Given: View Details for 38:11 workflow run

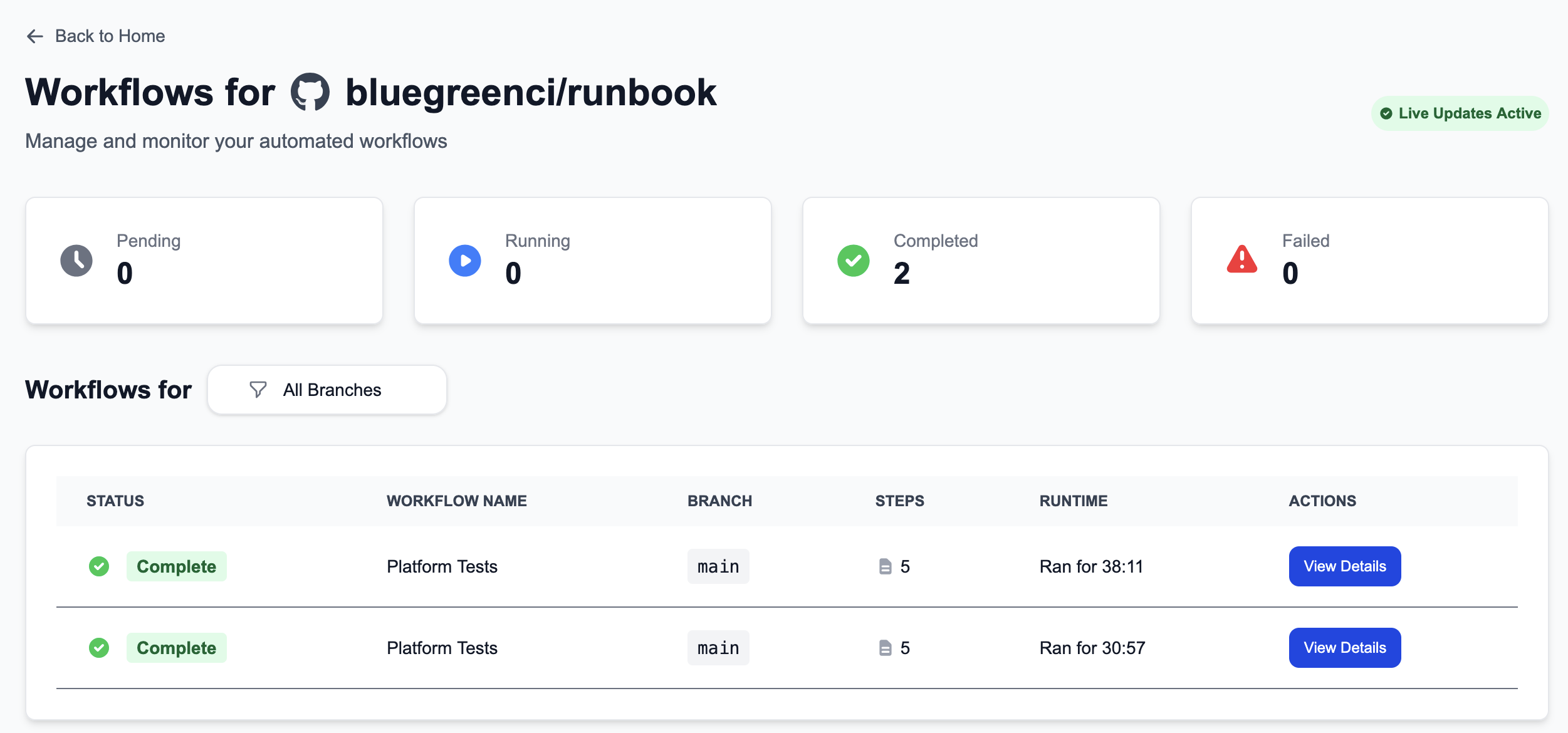Looking at the screenshot, I should pos(1344,566).
